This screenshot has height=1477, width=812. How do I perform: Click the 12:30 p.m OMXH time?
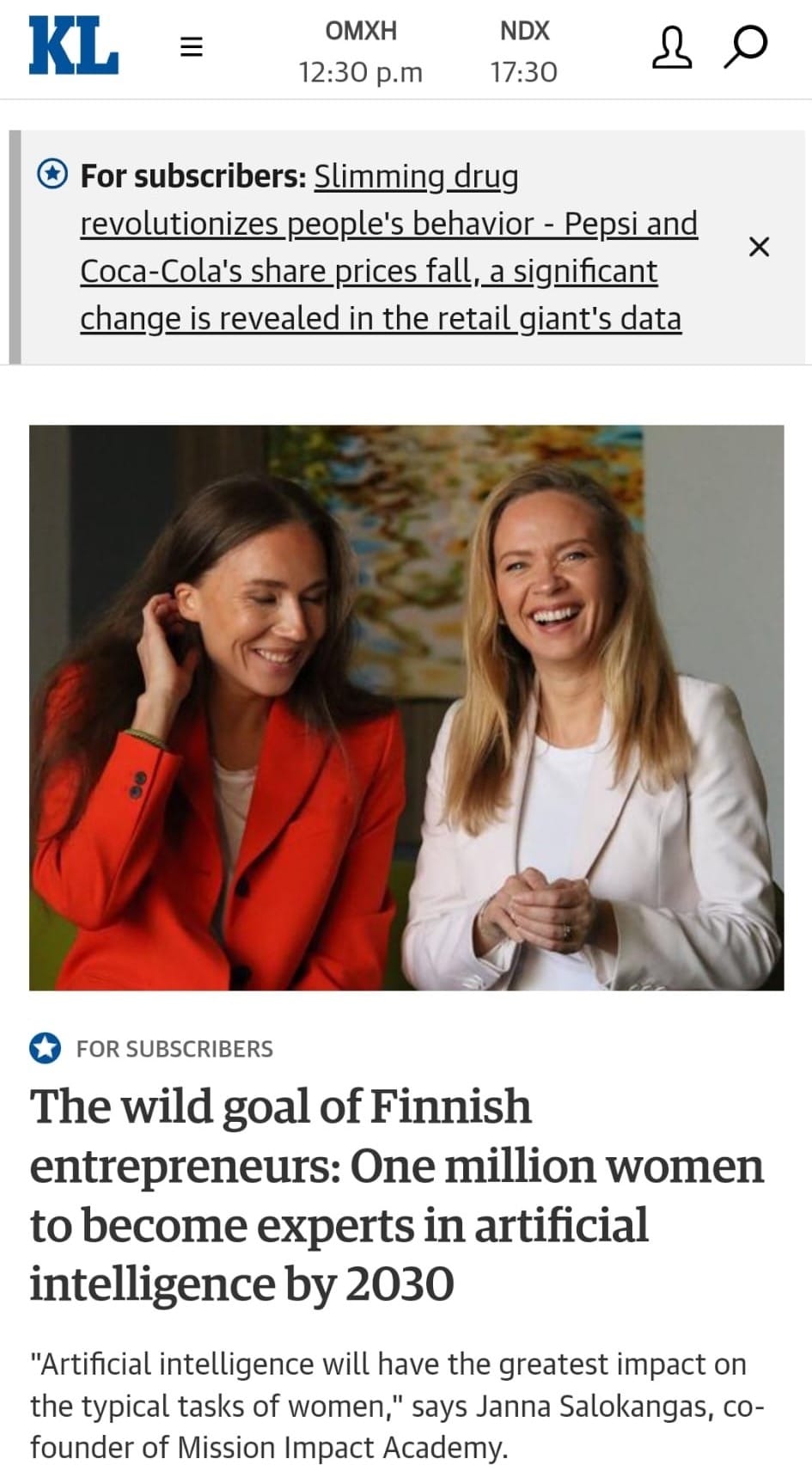pyautogui.click(x=361, y=72)
